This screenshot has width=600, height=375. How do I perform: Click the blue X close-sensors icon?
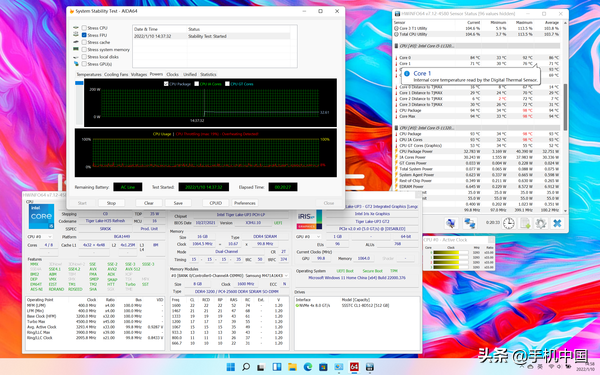click(x=557, y=223)
